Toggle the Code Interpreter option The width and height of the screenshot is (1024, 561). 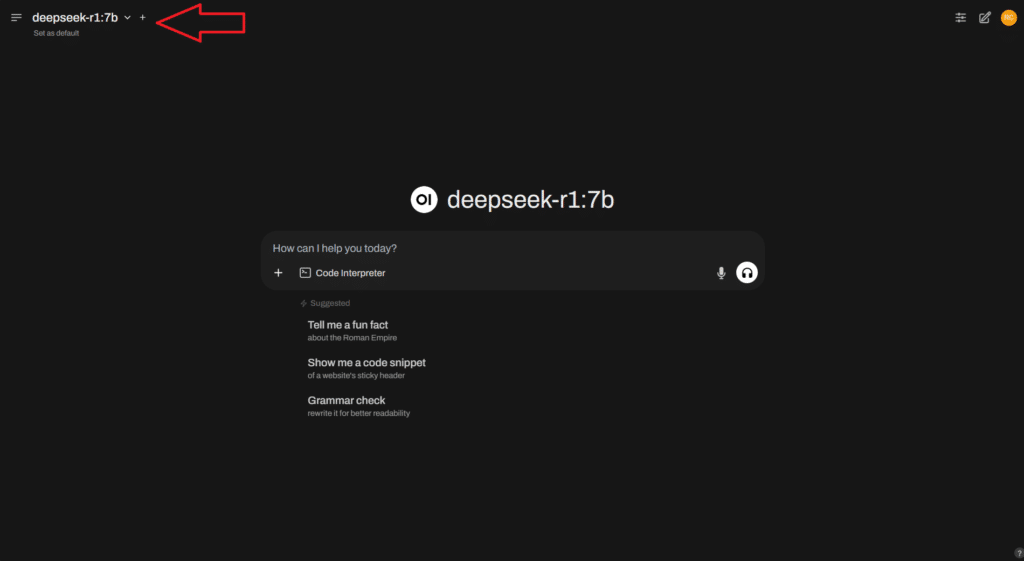[x=342, y=273]
